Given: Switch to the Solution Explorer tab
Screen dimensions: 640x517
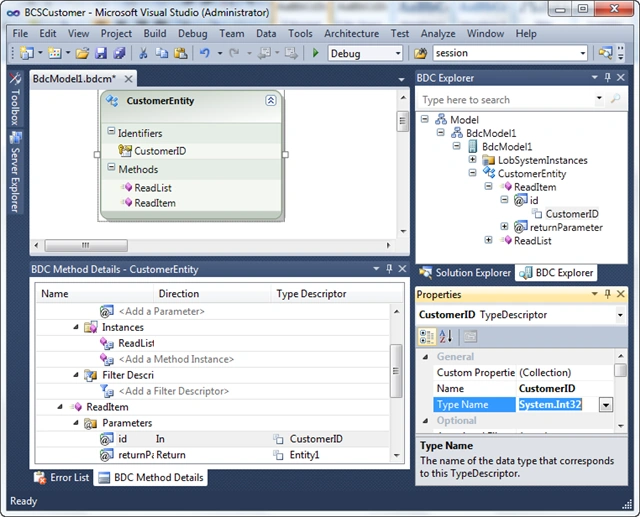Looking at the screenshot, I should click(465, 273).
